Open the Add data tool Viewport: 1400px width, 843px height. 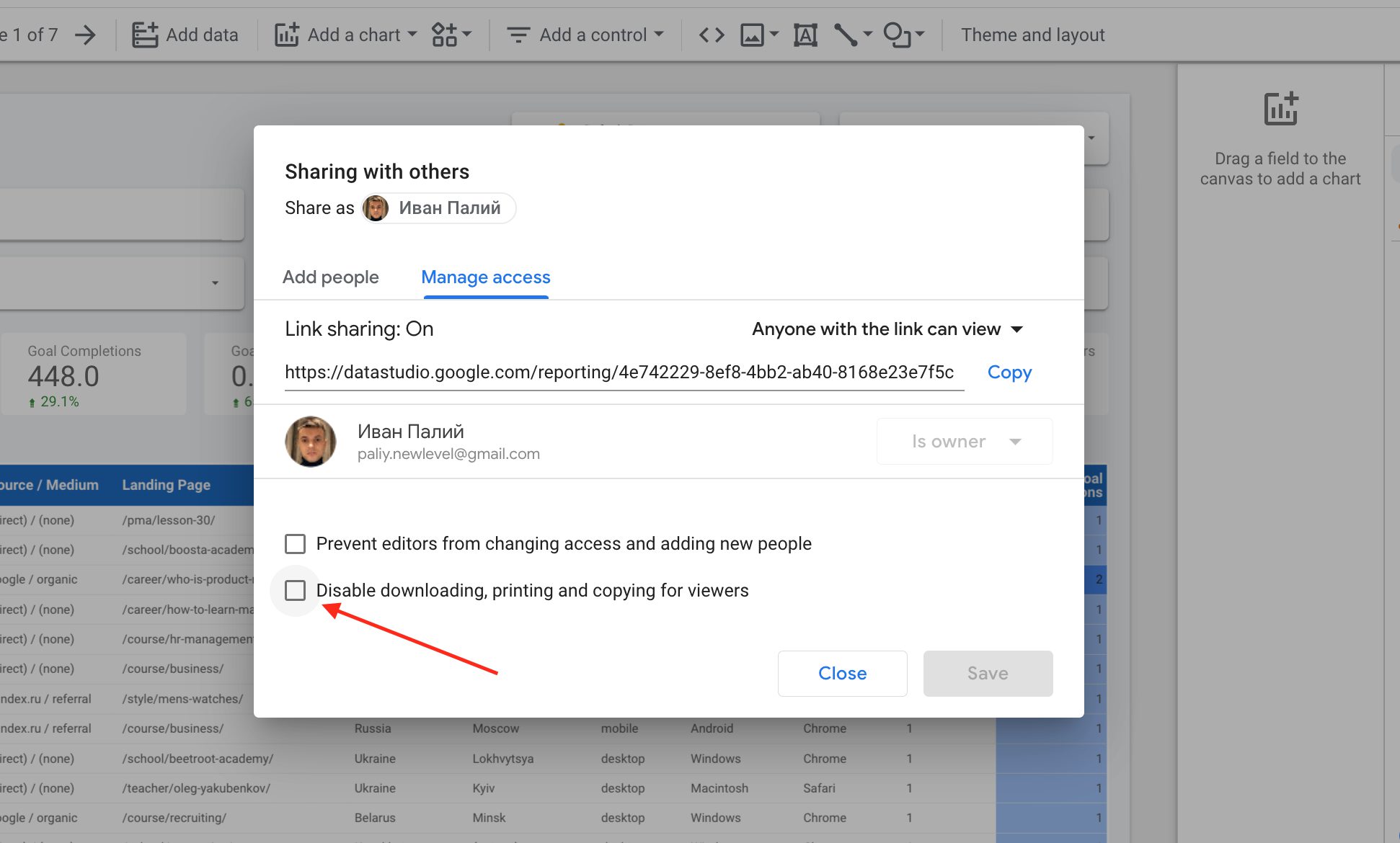[185, 34]
